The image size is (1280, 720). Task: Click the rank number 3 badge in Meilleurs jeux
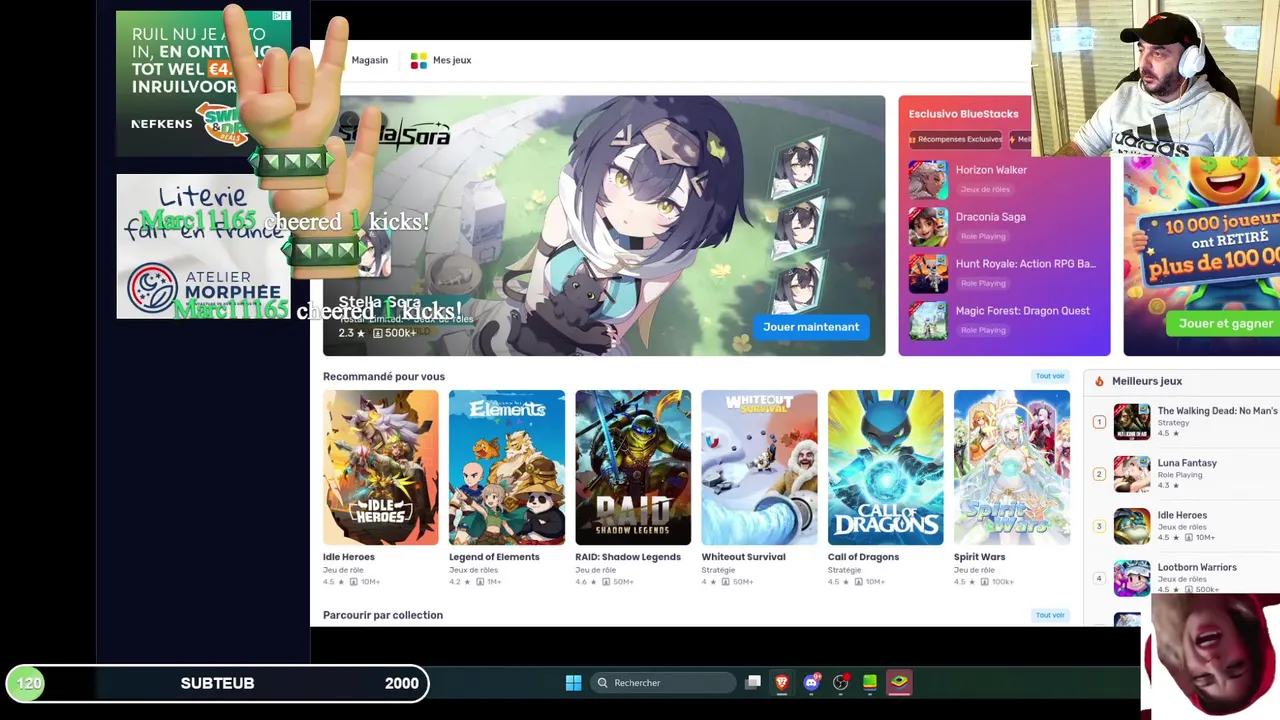pyautogui.click(x=1099, y=526)
